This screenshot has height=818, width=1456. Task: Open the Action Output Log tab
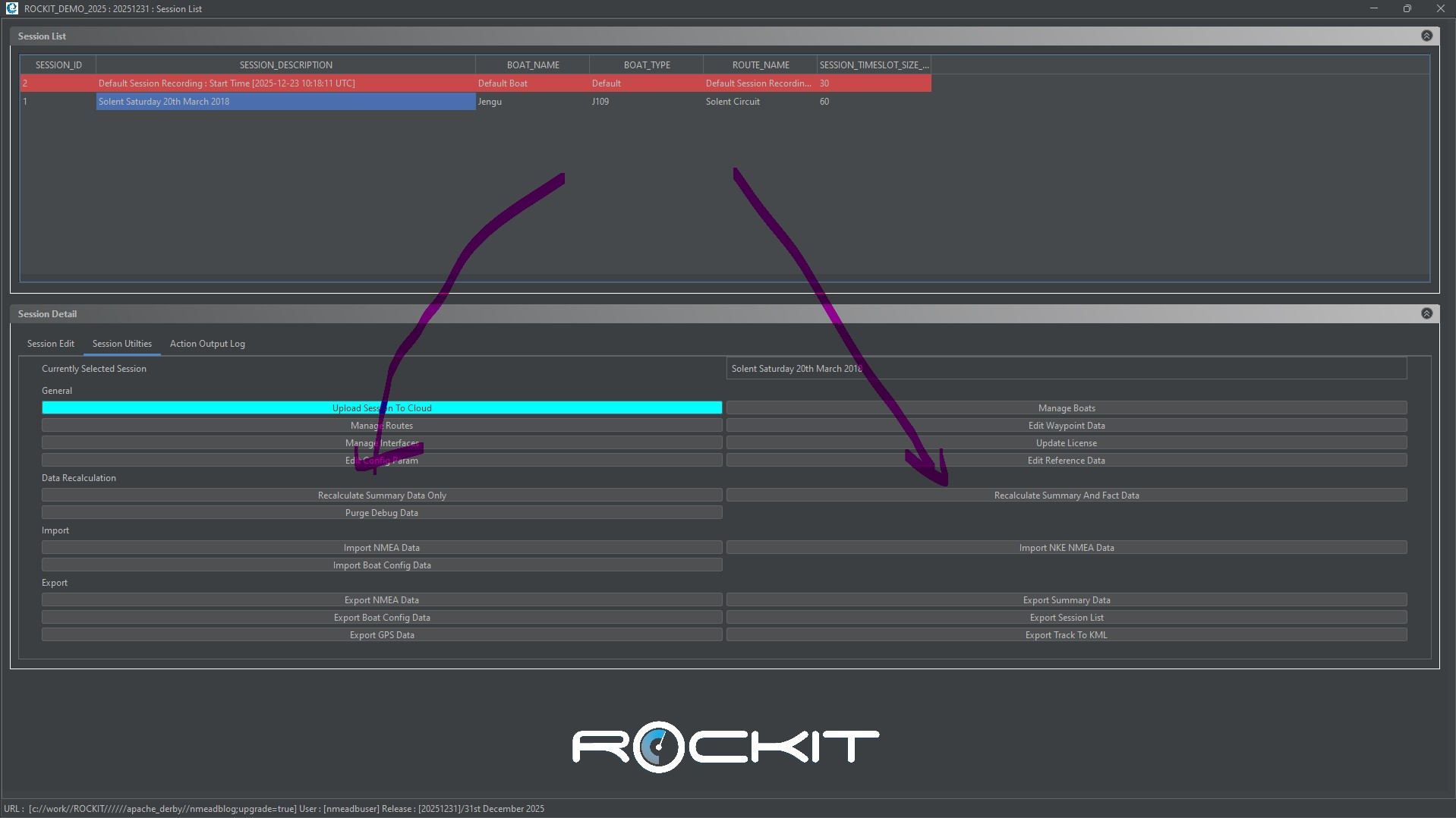pyautogui.click(x=207, y=344)
